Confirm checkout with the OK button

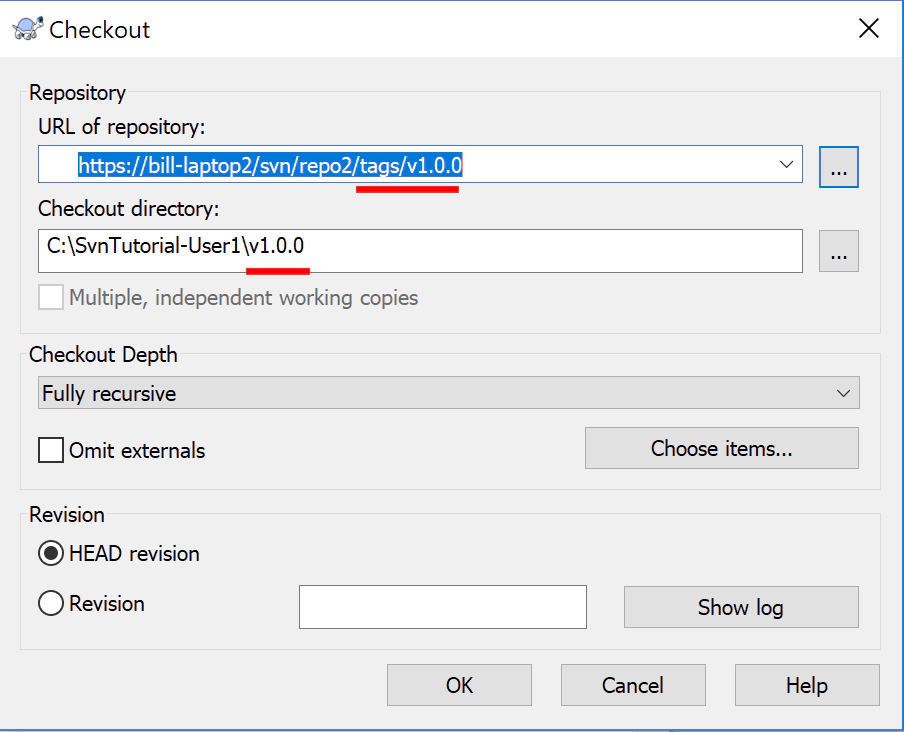click(x=459, y=685)
